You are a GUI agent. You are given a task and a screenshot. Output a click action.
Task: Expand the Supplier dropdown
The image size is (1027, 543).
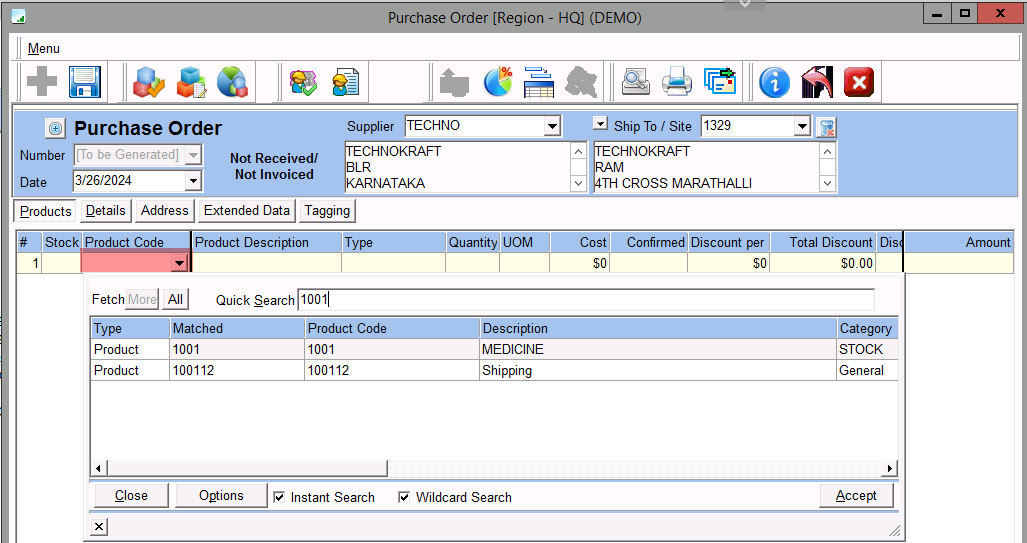[552, 127]
